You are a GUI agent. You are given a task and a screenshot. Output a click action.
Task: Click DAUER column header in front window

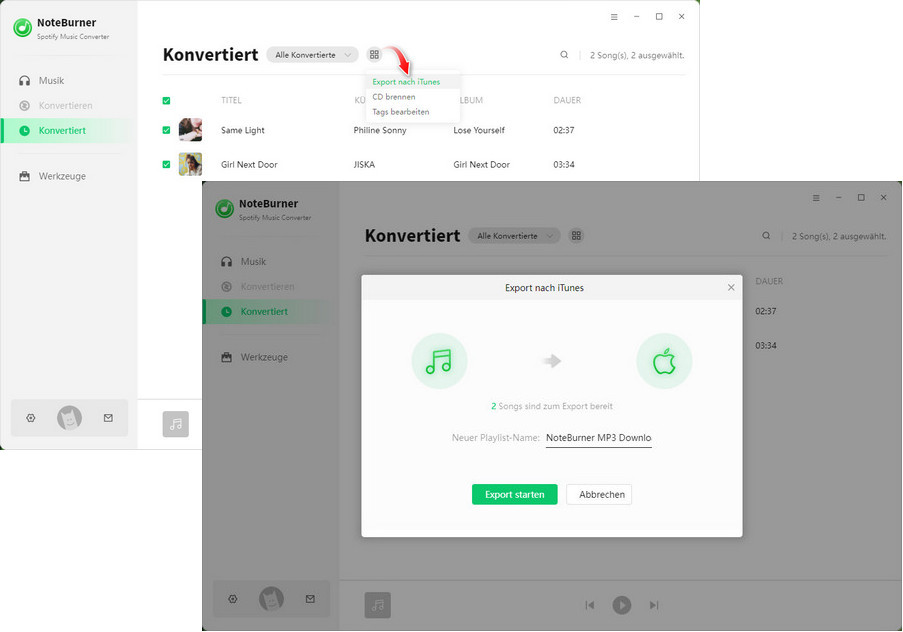769,281
